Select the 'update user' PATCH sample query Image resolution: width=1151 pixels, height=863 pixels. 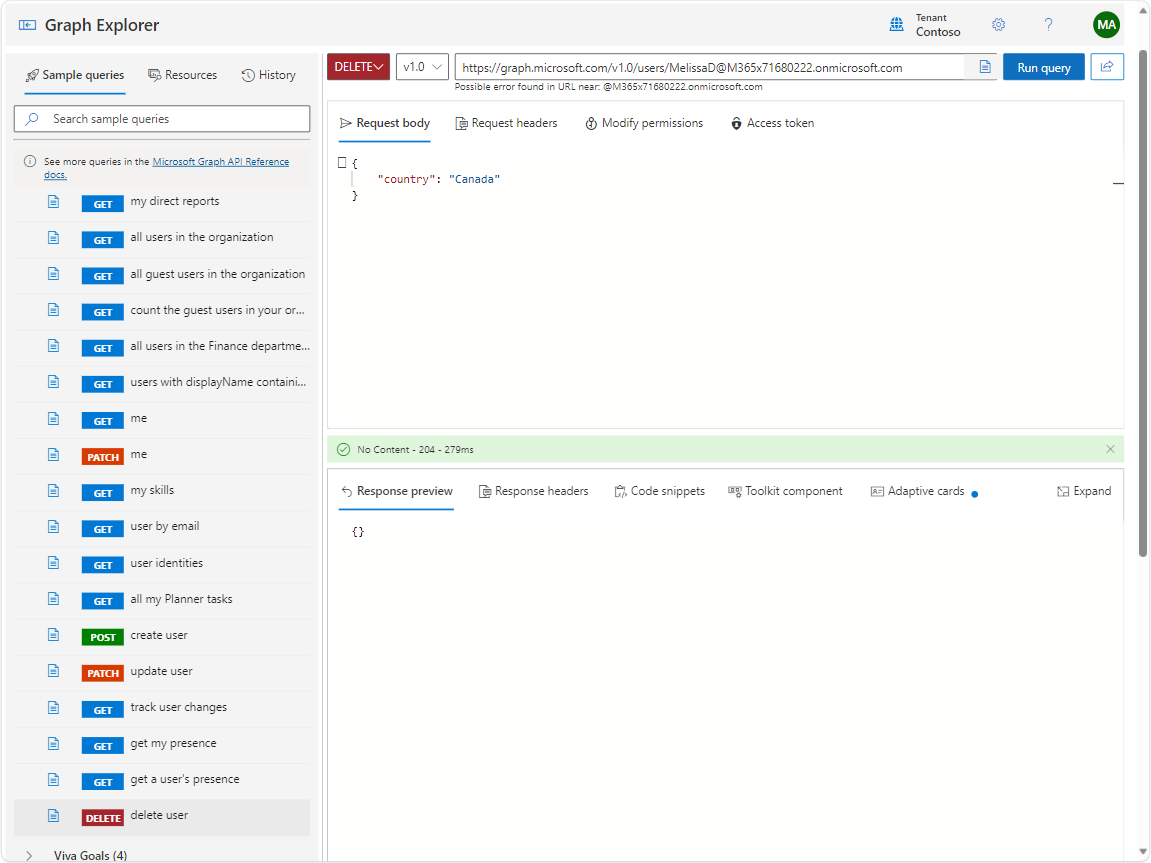[161, 672]
